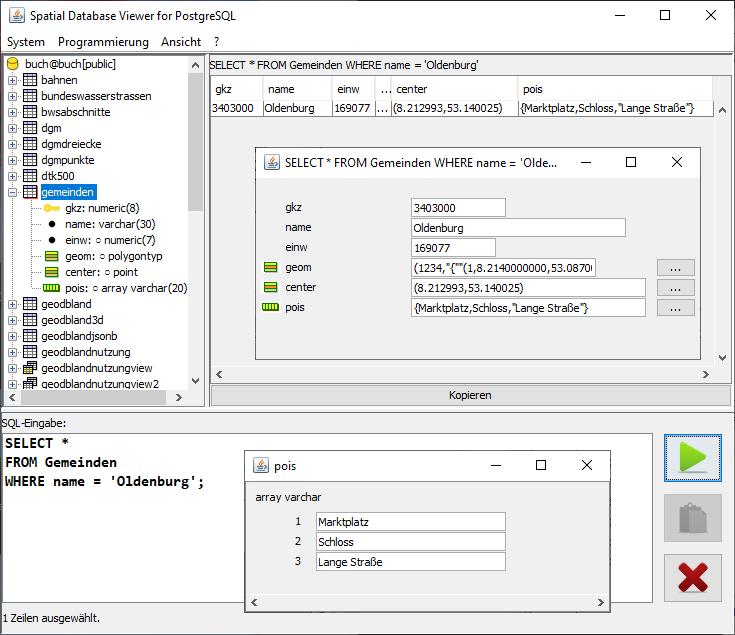Expand the bundeswasserstrassen table node
This screenshot has height=635, width=735.
click(x=13, y=96)
